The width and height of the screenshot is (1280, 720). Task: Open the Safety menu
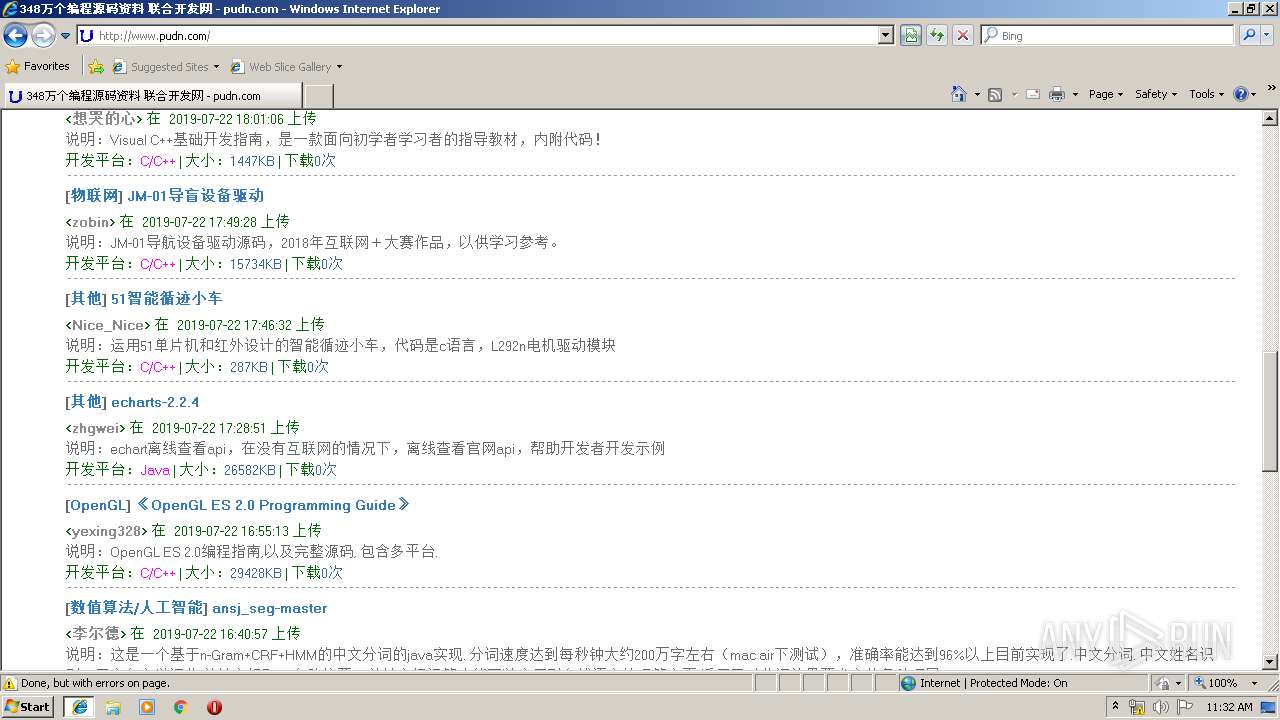tap(1156, 94)
